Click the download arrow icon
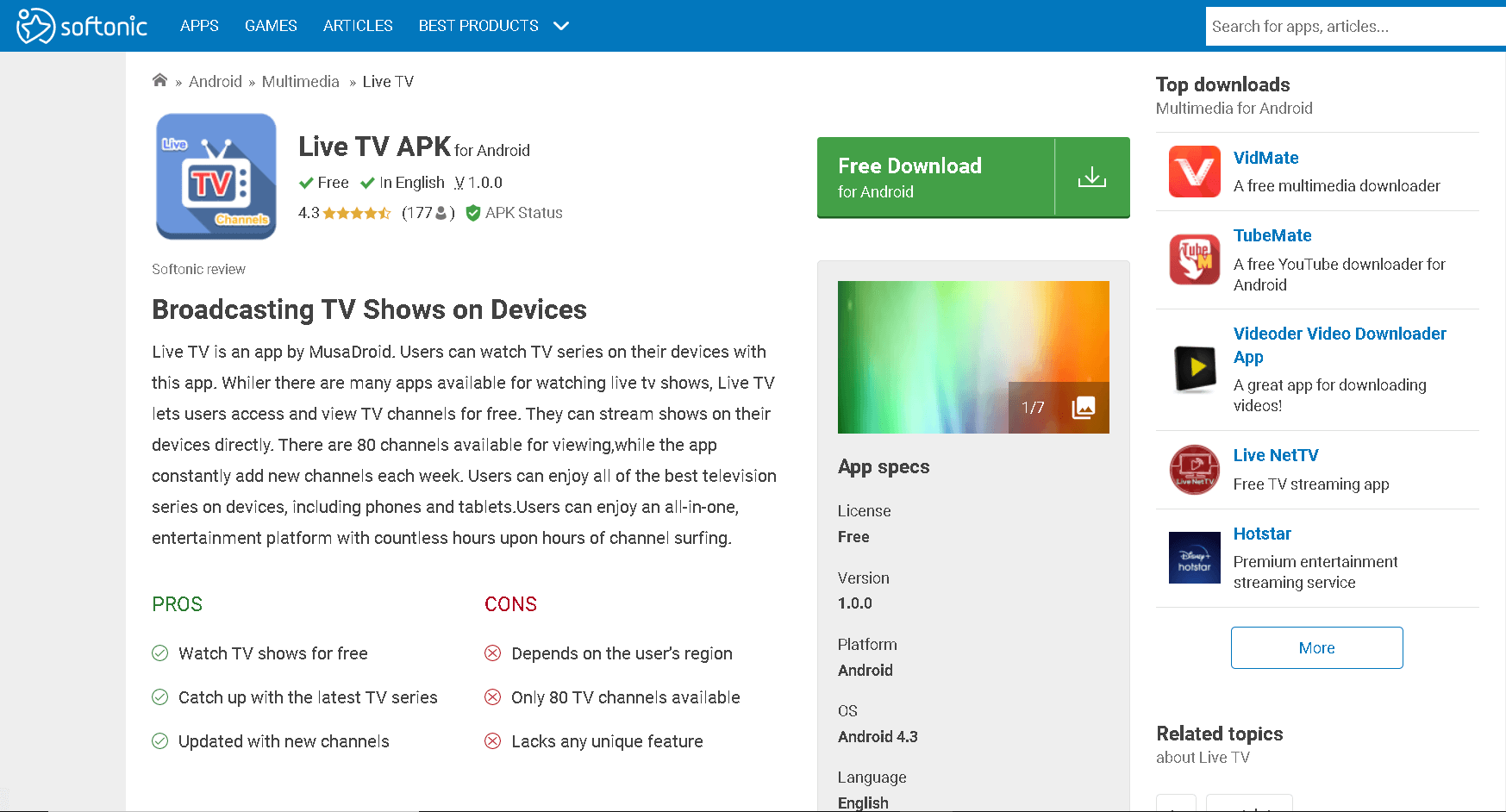 tap(1091, 178)
